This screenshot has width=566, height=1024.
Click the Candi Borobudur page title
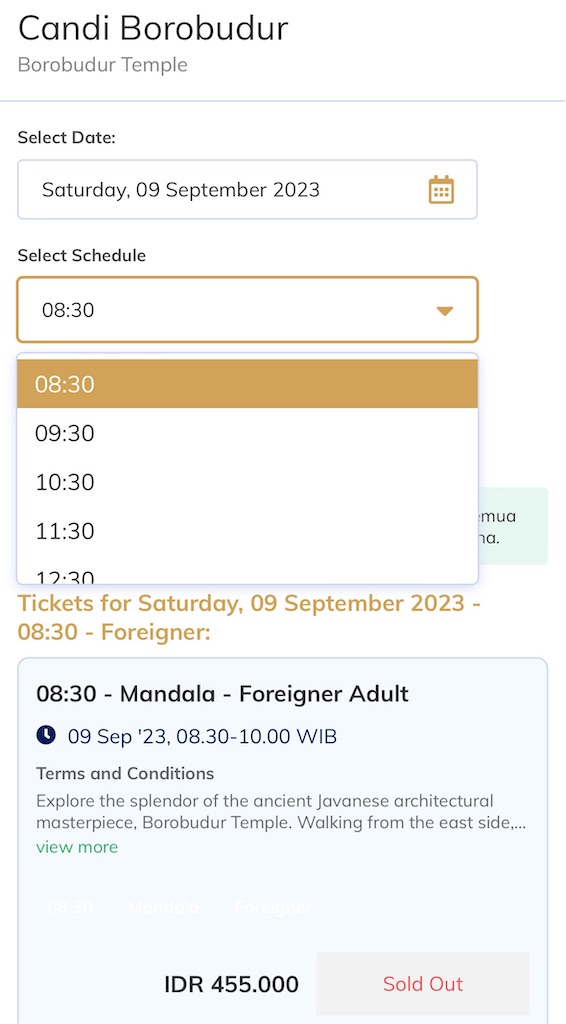(153, 28)
